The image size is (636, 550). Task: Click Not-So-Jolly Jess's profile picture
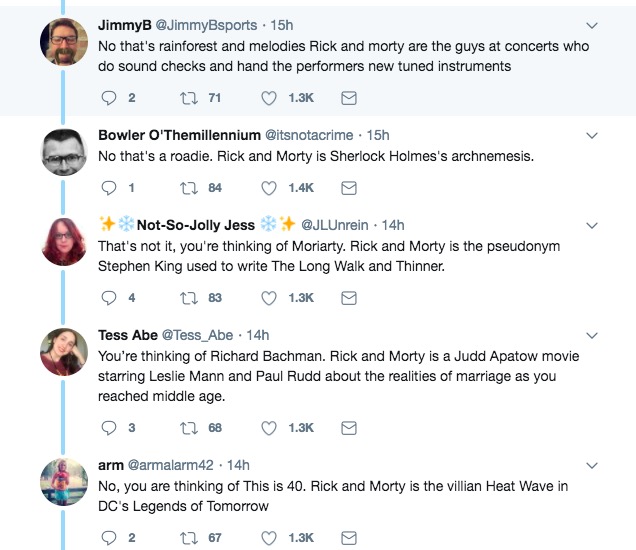click(61, 242)
